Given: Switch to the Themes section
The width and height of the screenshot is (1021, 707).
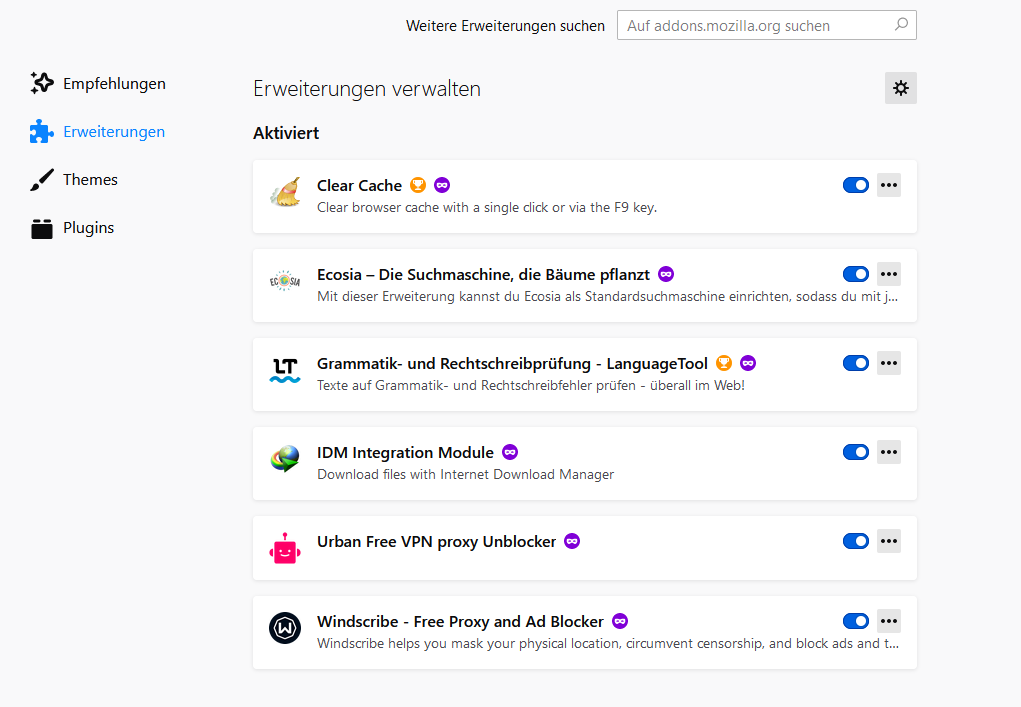Looking at the screenshot, I should coord(90,180).
